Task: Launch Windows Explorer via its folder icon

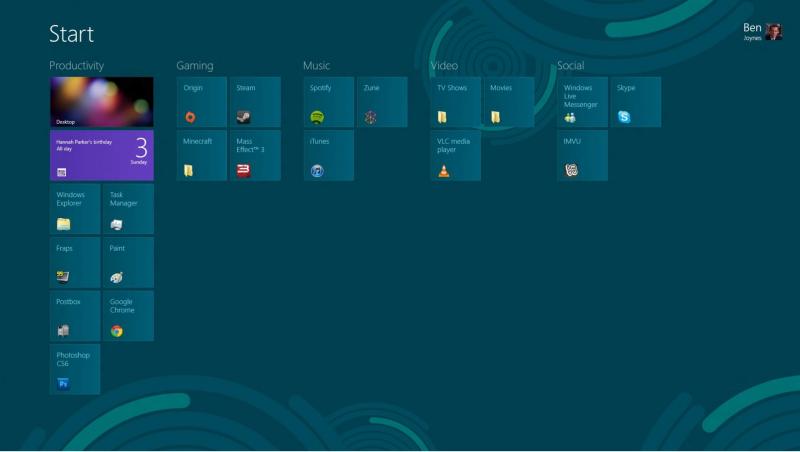Action: pyautogui.click(x=64, y=224)
